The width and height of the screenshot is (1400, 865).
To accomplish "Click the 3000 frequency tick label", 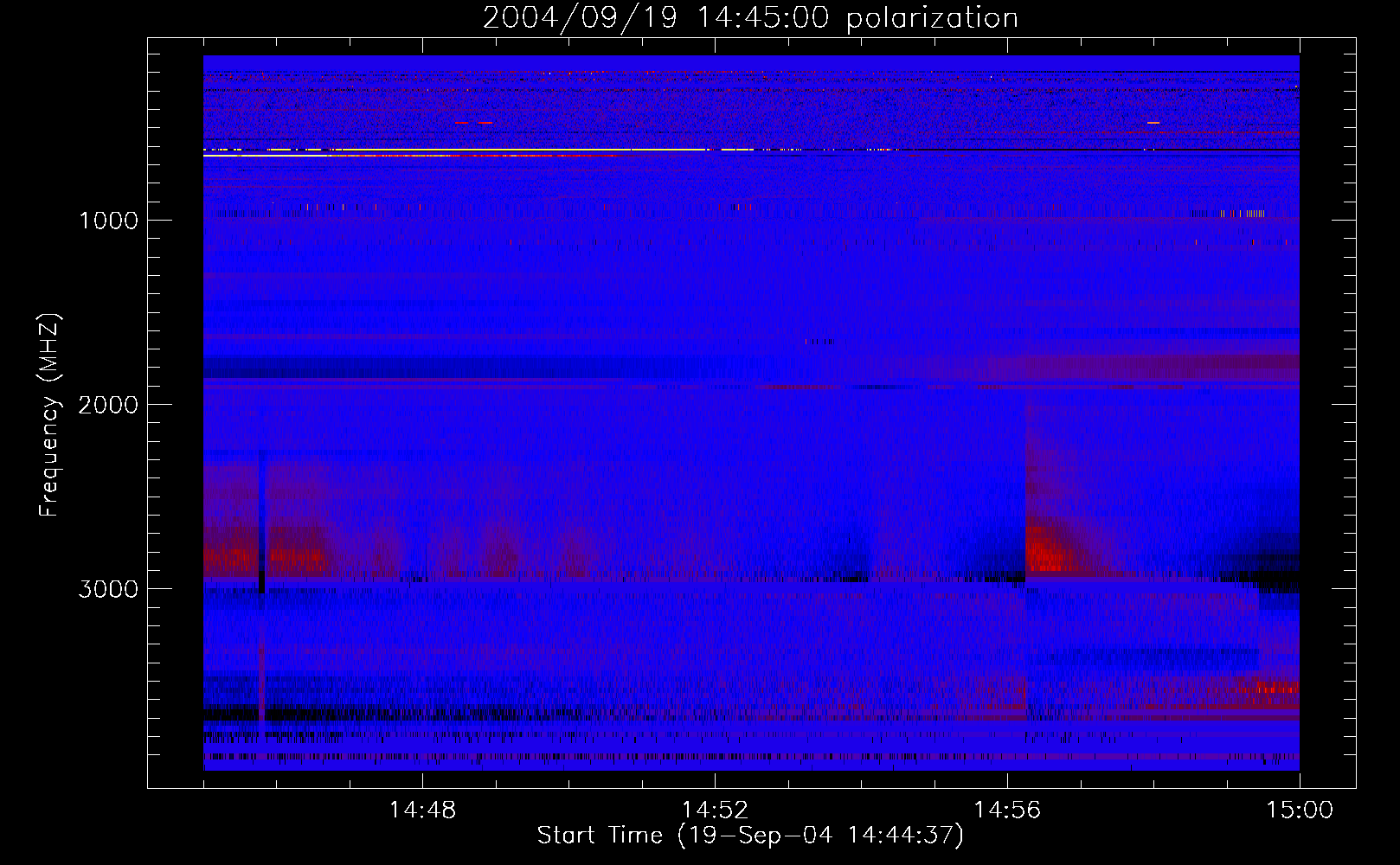I will [108, 589].
